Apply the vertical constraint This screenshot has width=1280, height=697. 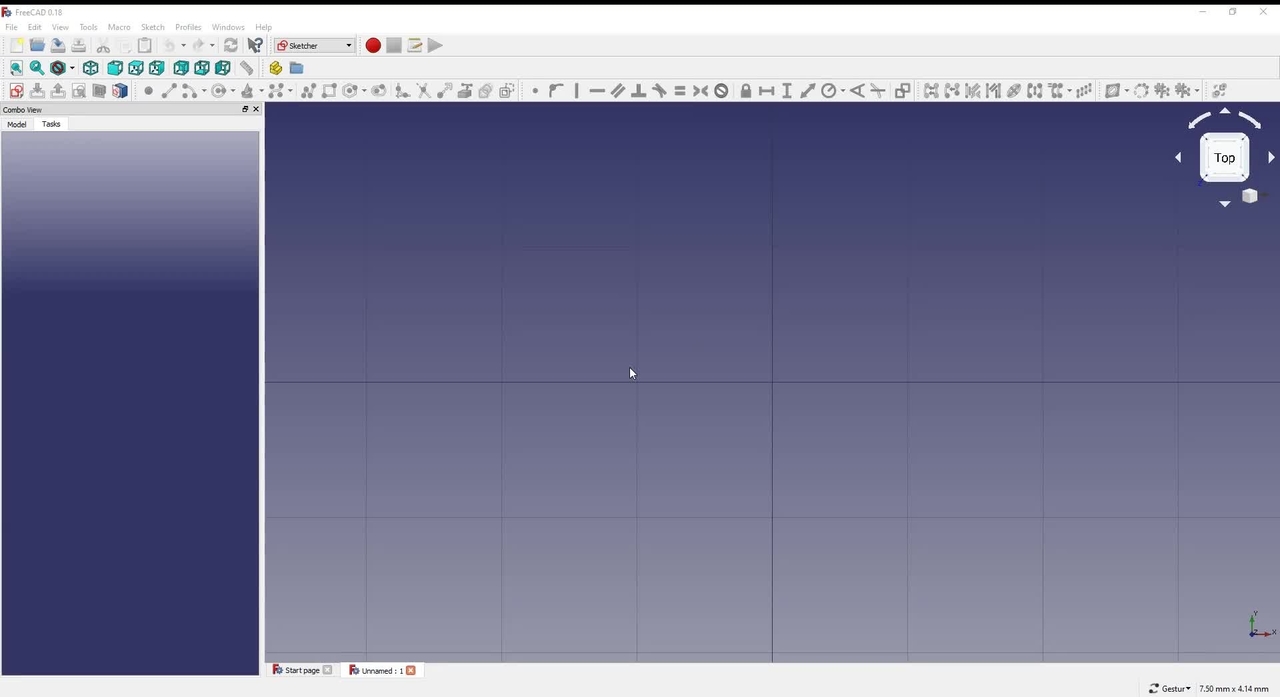coord(577,91)
